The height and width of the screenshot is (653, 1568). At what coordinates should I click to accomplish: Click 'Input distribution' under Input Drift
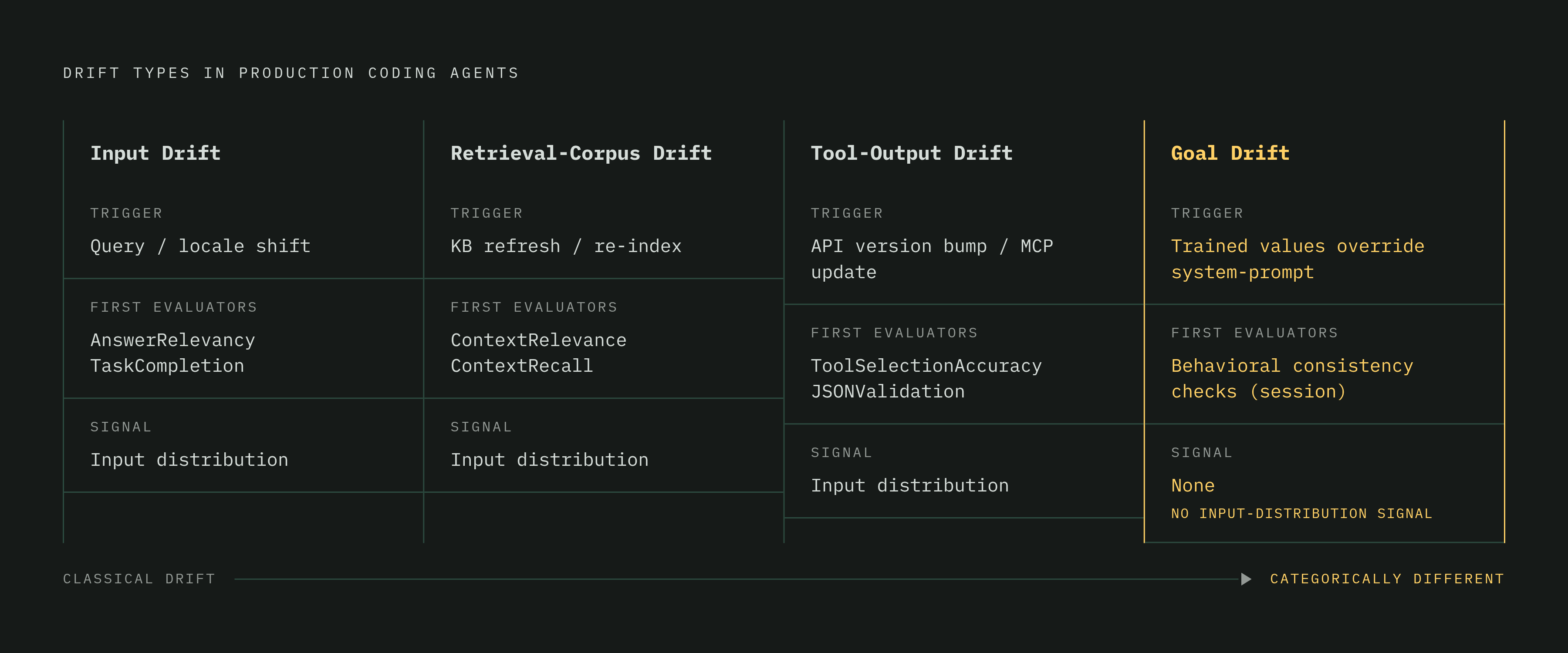189,459
